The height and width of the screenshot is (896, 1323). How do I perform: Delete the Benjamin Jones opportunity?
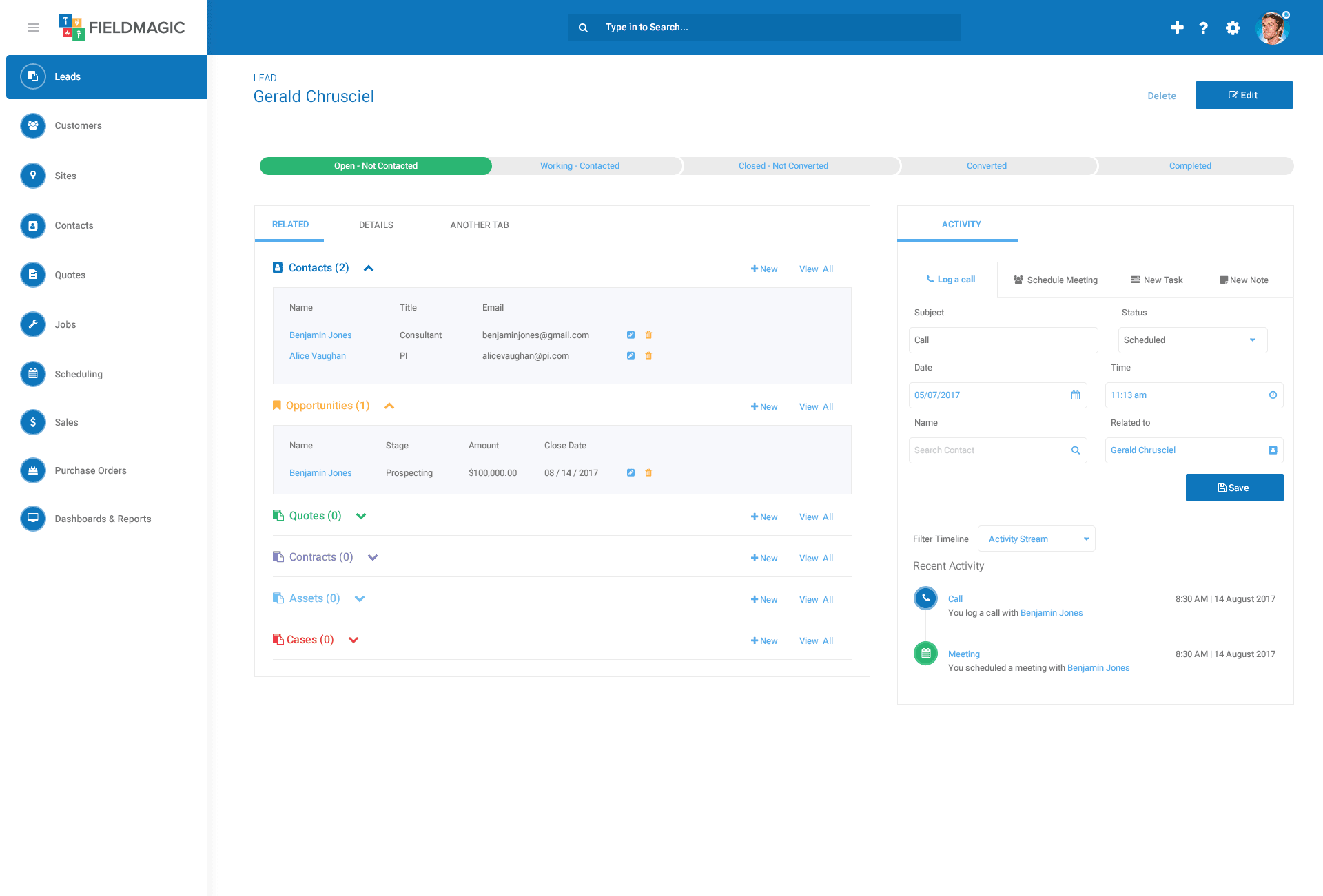(x=648, y=473)
